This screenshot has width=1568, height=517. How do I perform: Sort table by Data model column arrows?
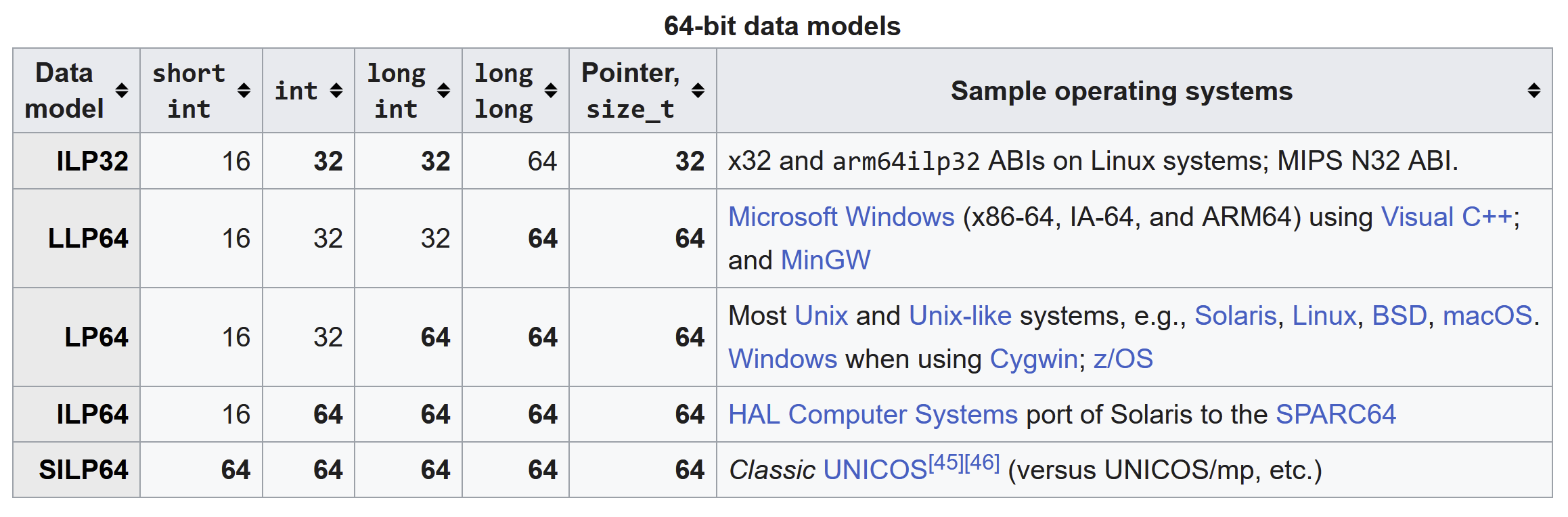(122, 91)
